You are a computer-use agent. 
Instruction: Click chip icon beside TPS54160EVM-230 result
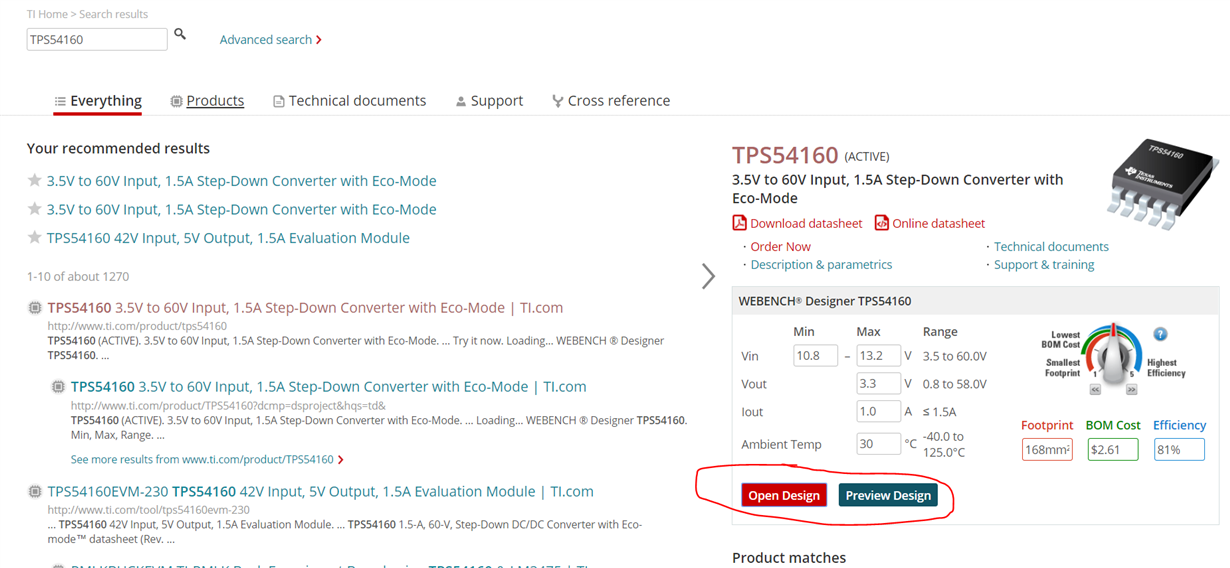(x=34, y=492)
